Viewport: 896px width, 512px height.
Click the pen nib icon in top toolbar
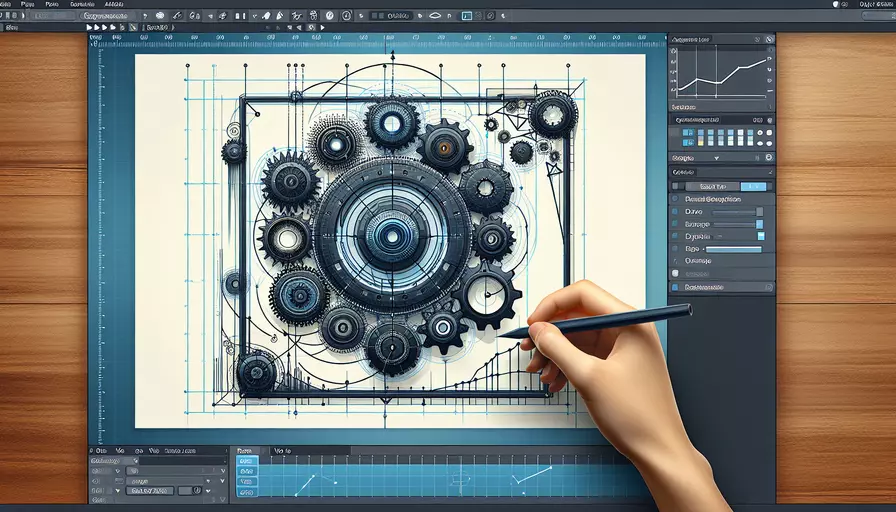279,15
